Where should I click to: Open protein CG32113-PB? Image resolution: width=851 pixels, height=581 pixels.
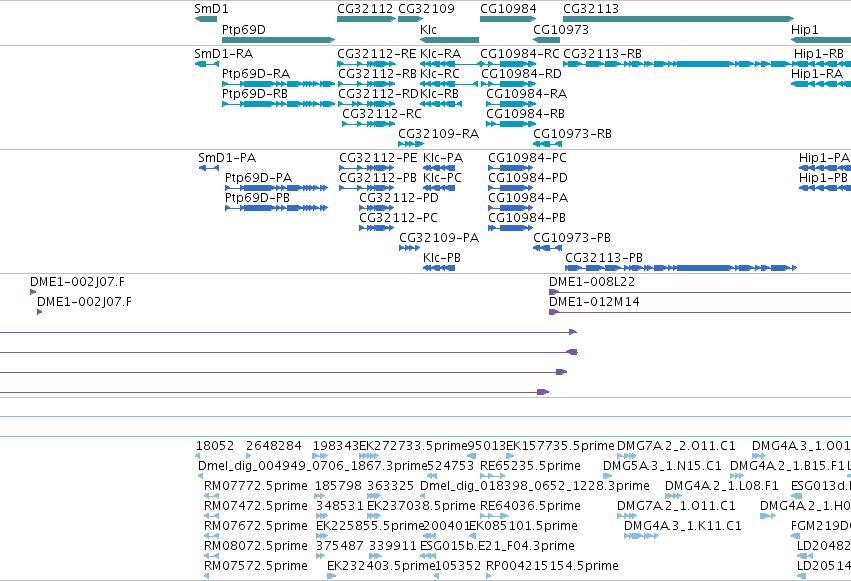click(x=604, y=258)
